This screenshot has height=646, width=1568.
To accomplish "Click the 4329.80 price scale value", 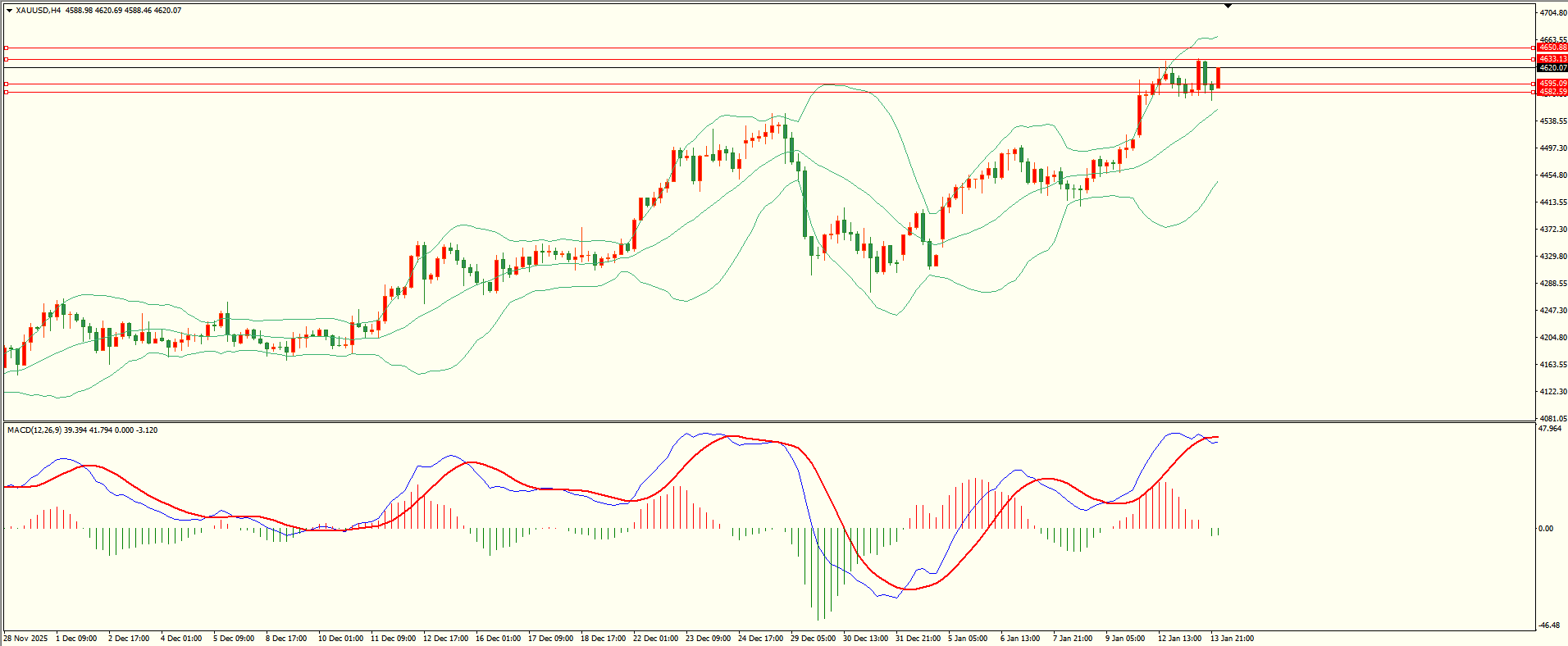I will 1553,257.
